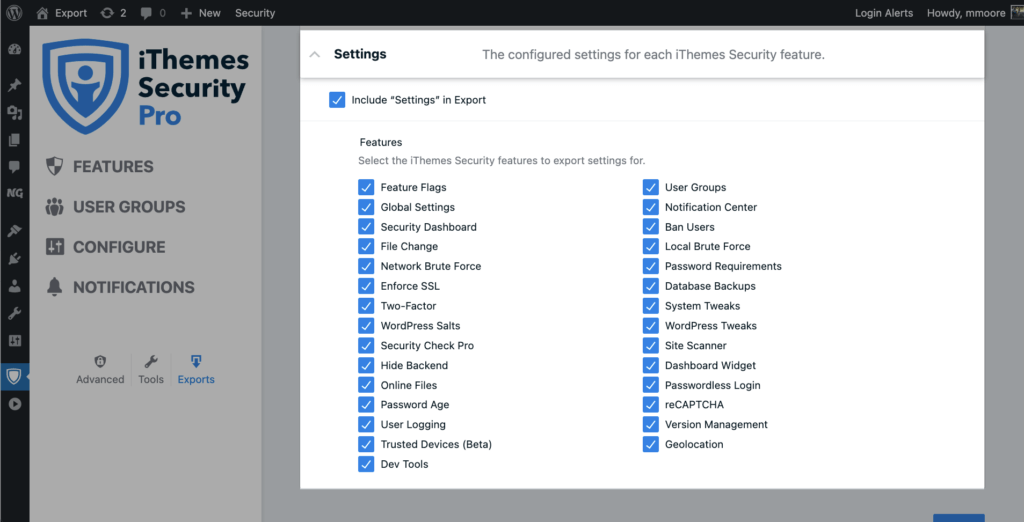Toggle Password Requirements checkbox

650,267
